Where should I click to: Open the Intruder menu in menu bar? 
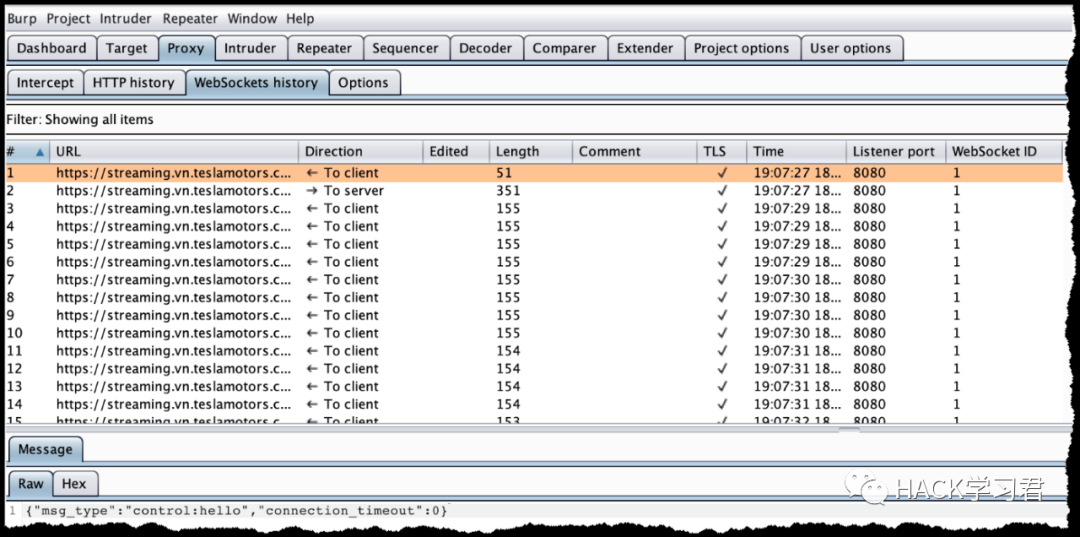pyautogui.click(x=125, y=19)
